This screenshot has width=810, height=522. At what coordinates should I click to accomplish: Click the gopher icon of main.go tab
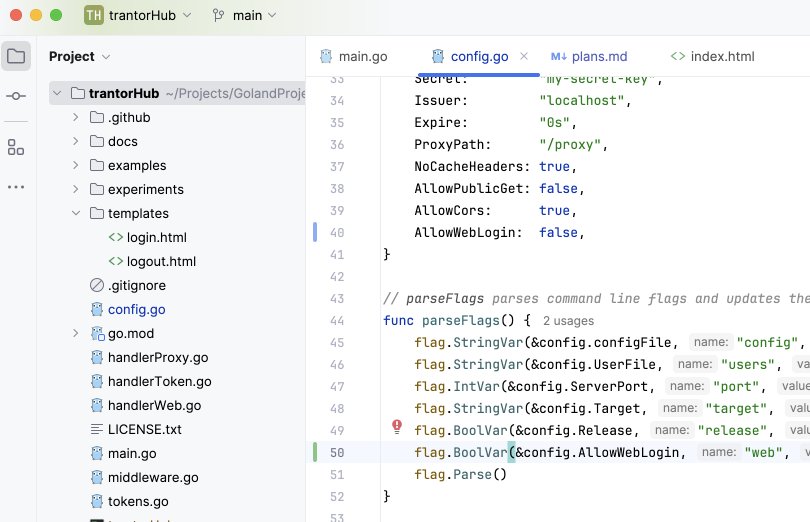pos(326,56)
